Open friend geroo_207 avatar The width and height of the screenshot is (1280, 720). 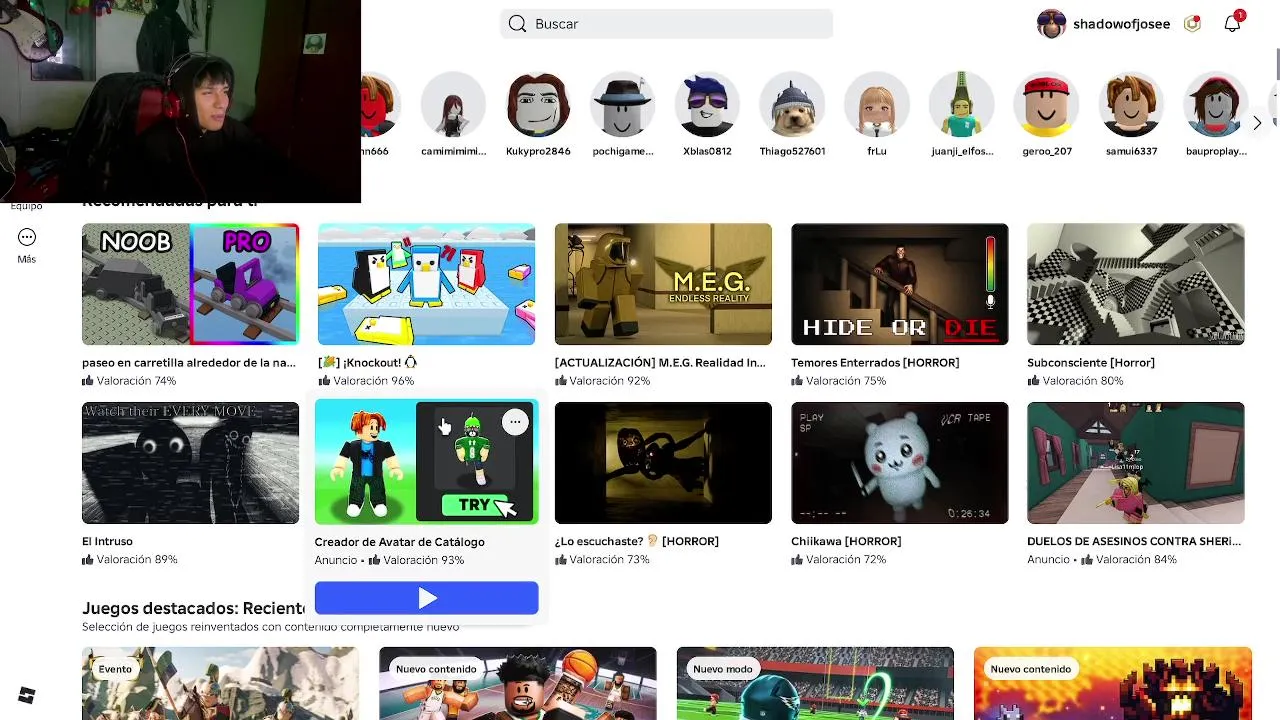1047,104
